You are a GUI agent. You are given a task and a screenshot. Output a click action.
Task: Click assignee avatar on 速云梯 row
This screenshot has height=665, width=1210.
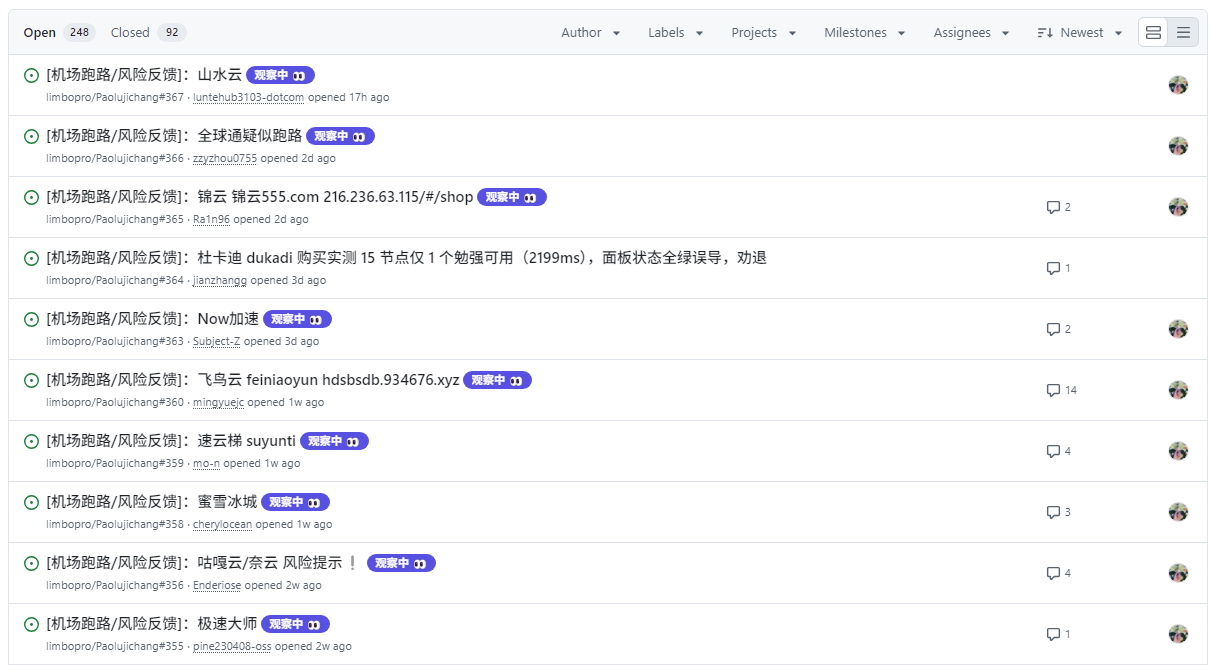point(1178,451)
